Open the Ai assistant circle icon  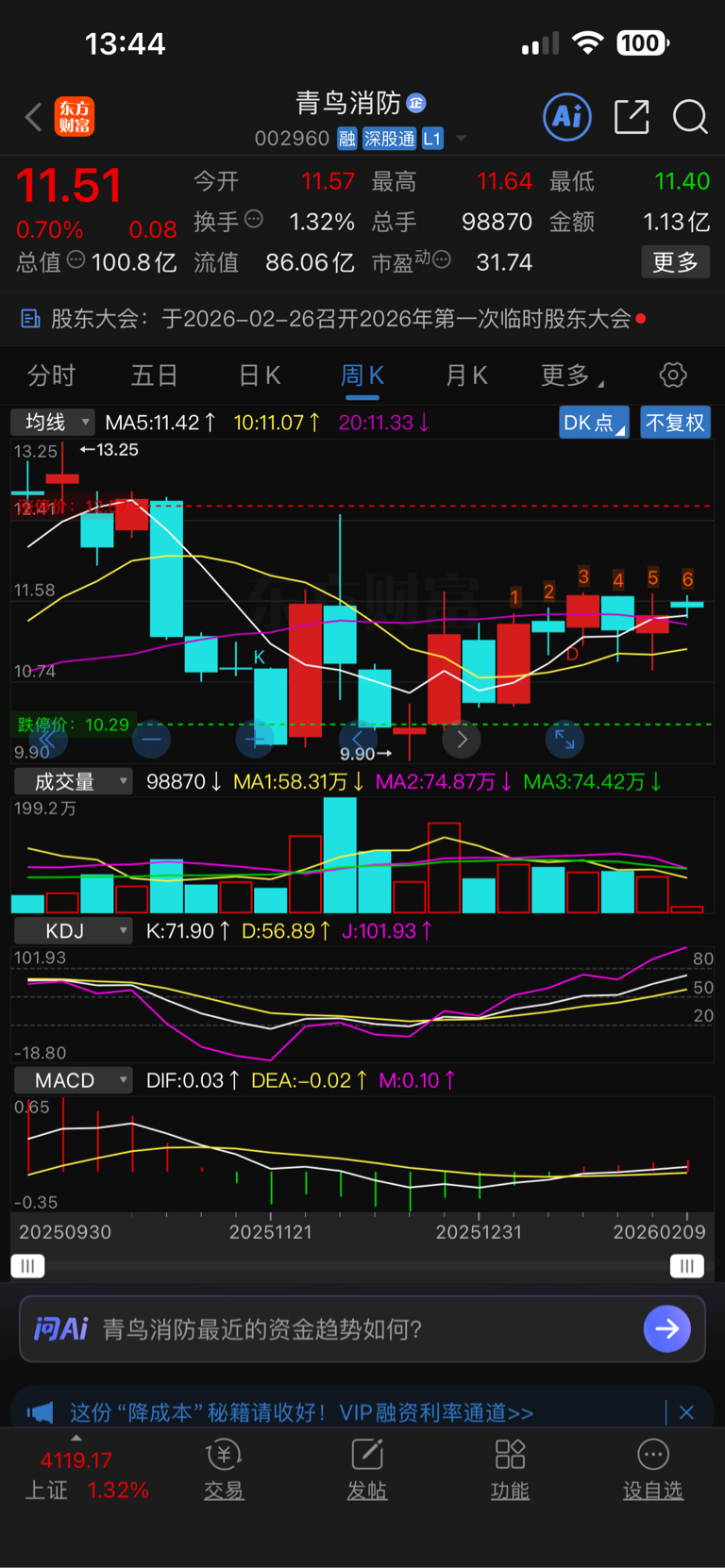[567, 117]
